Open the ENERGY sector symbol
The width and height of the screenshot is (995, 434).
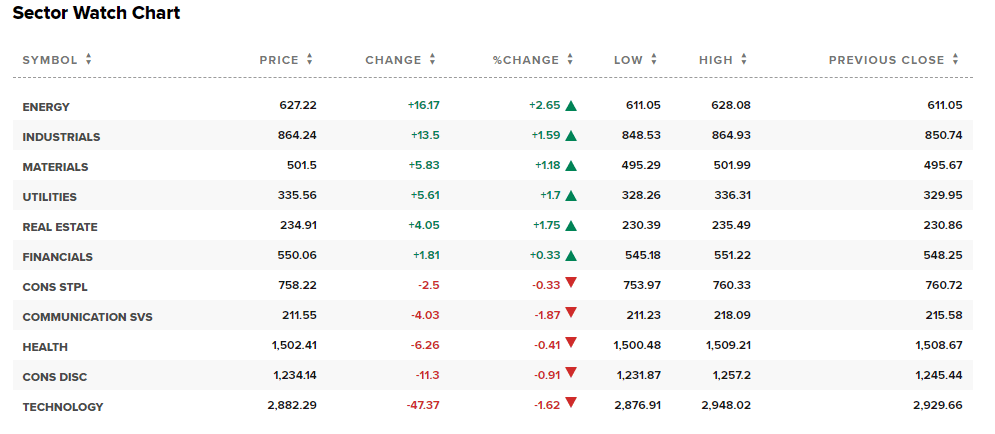tap(46, 107)
